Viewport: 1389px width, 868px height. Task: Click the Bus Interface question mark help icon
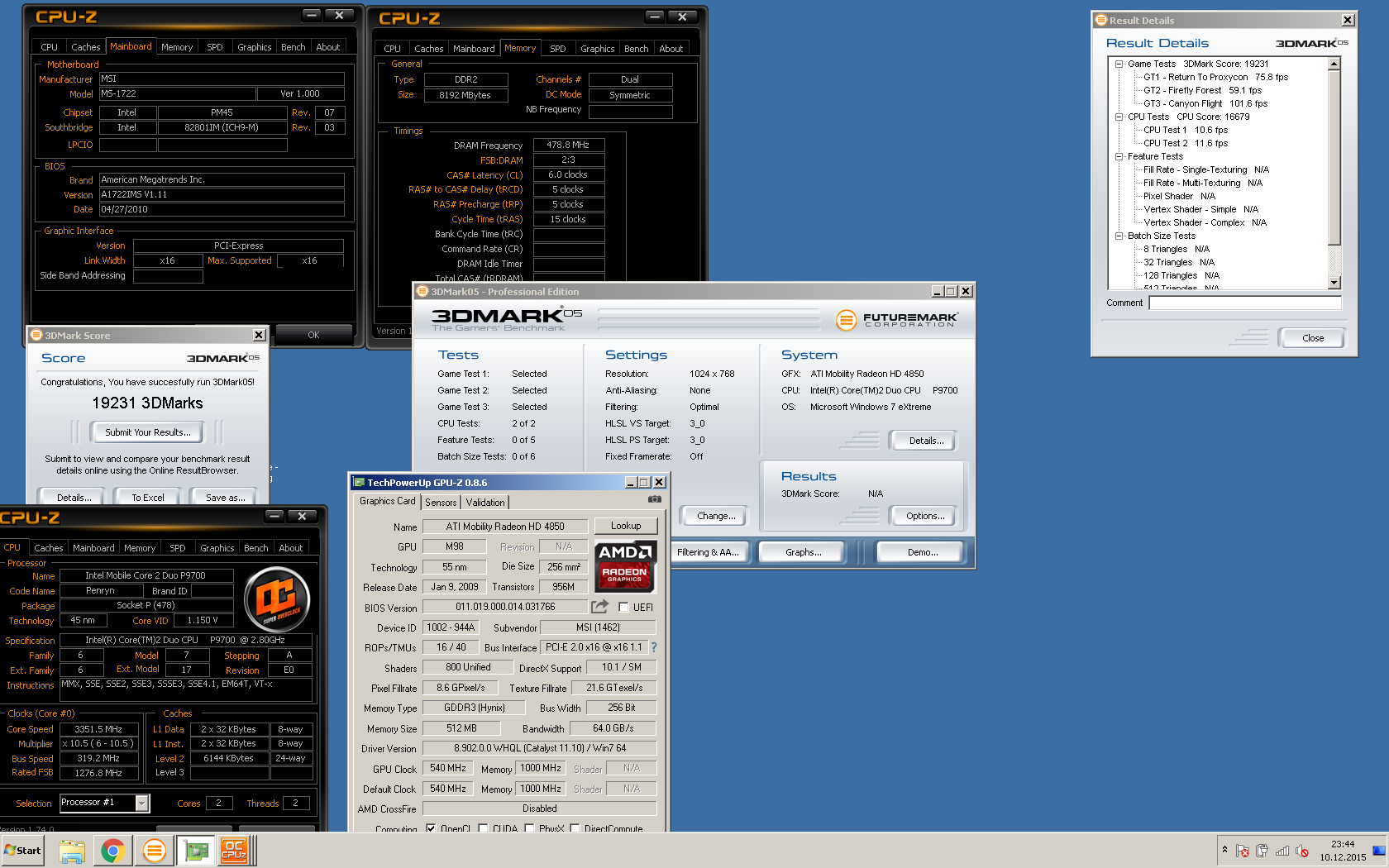tap(654, 647)
